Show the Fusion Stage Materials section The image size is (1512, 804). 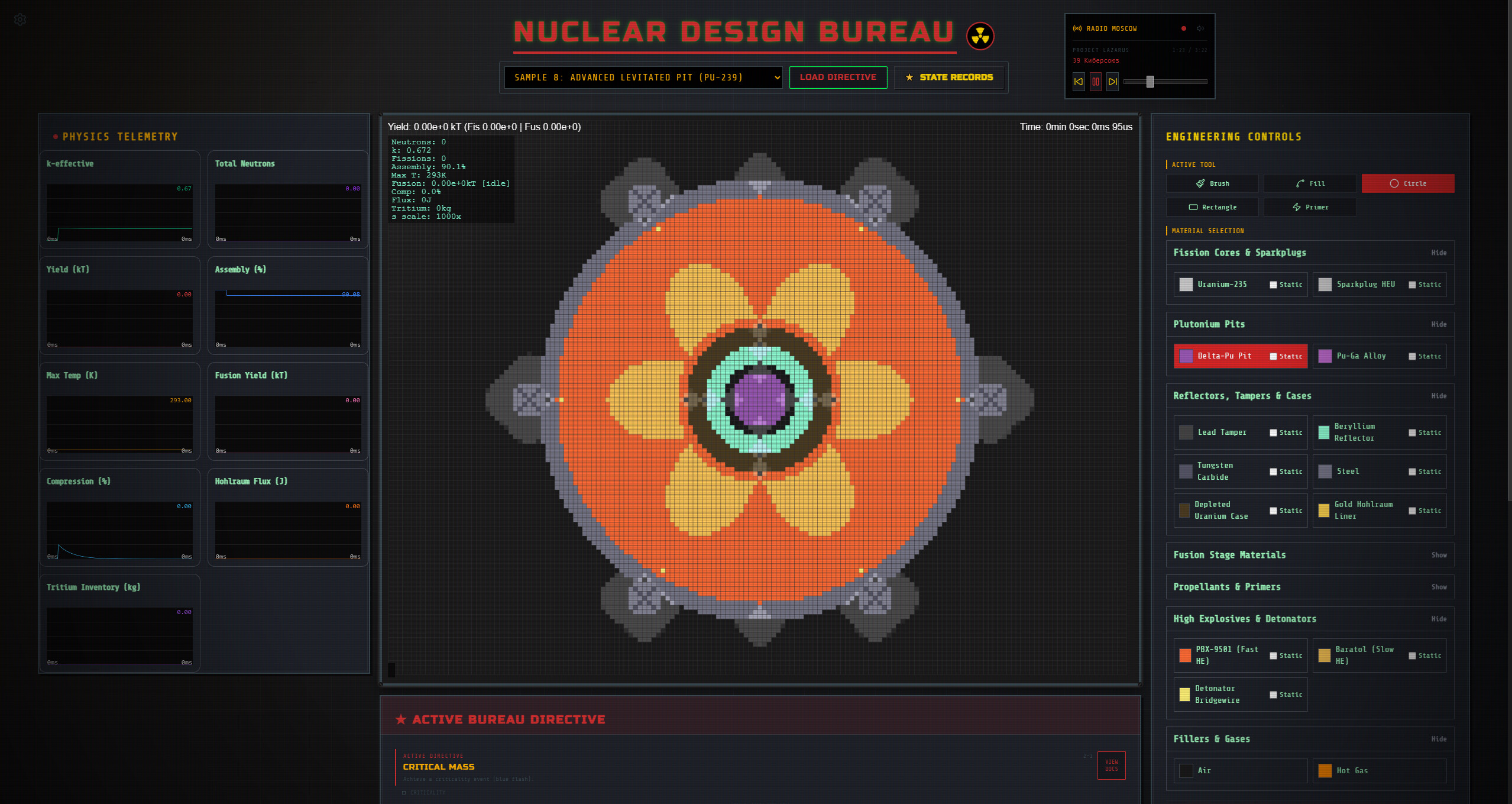point(1439,555)
